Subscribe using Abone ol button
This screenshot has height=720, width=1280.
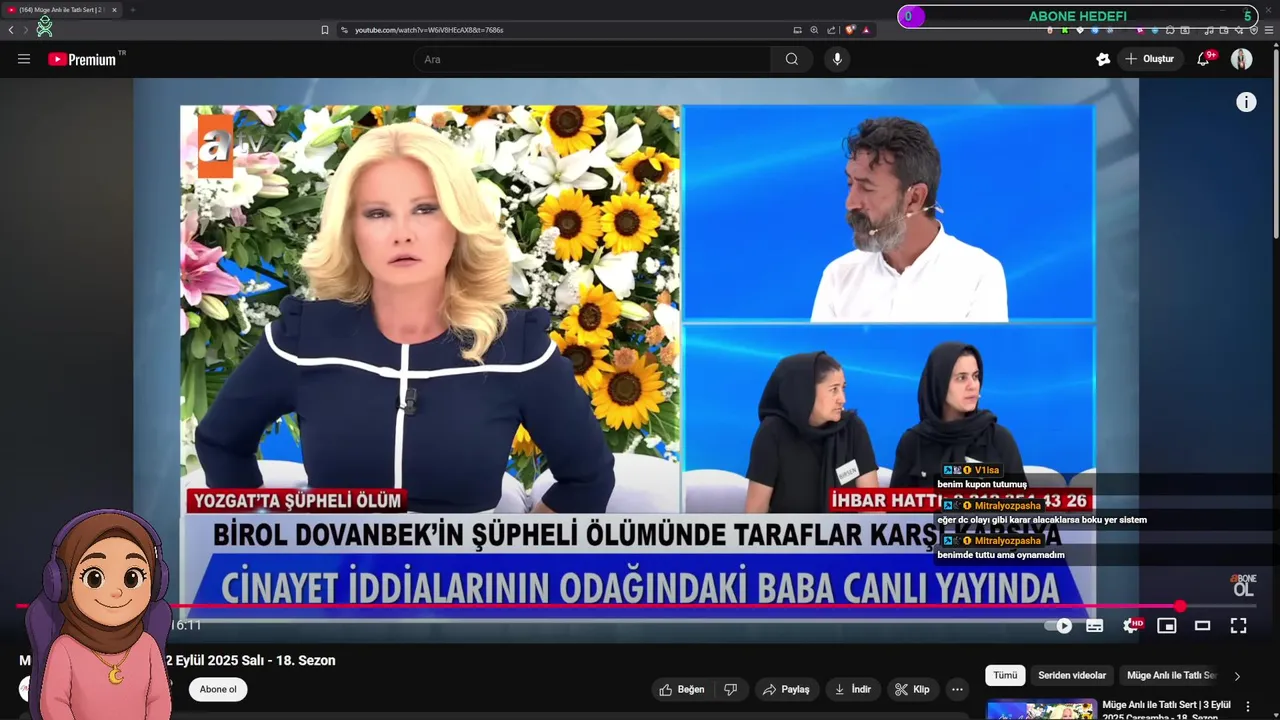(218, 689)
